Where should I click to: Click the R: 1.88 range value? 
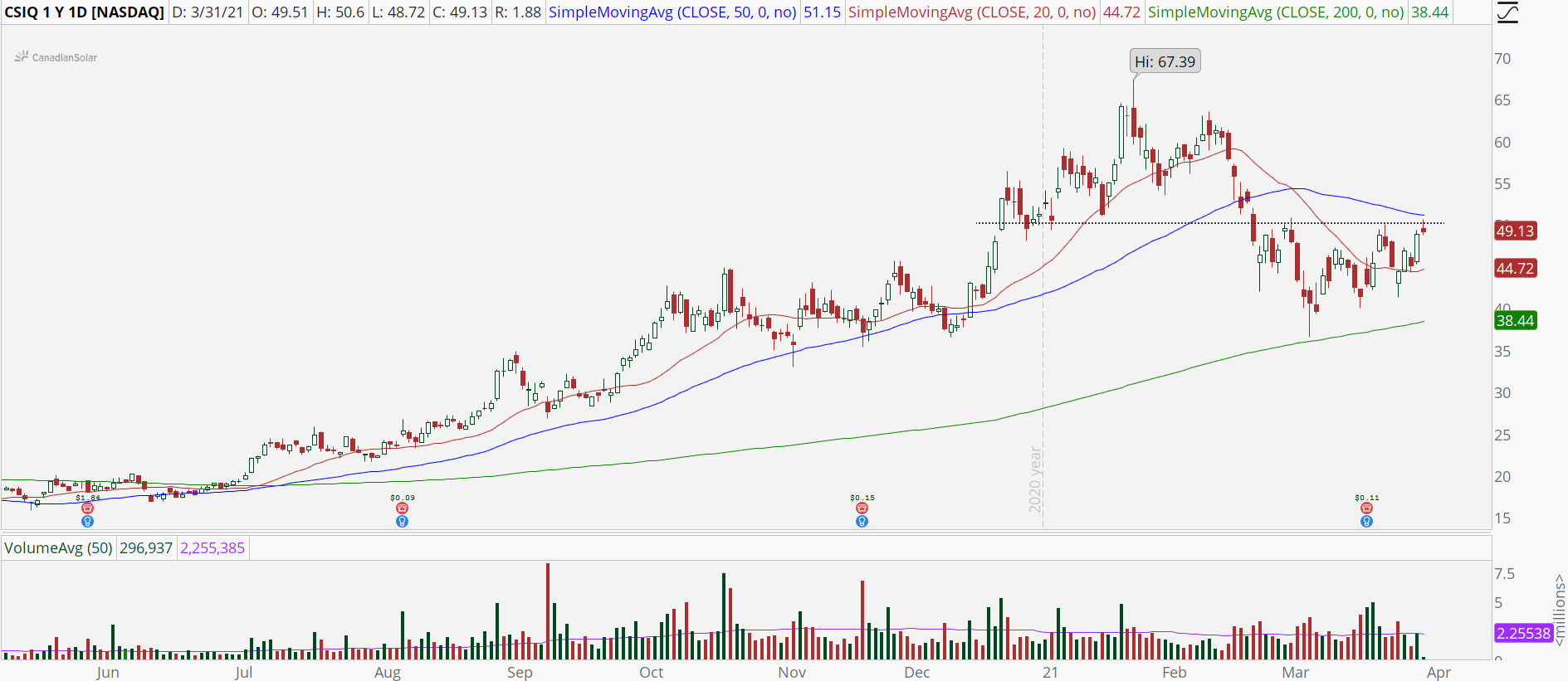[518, 12]
